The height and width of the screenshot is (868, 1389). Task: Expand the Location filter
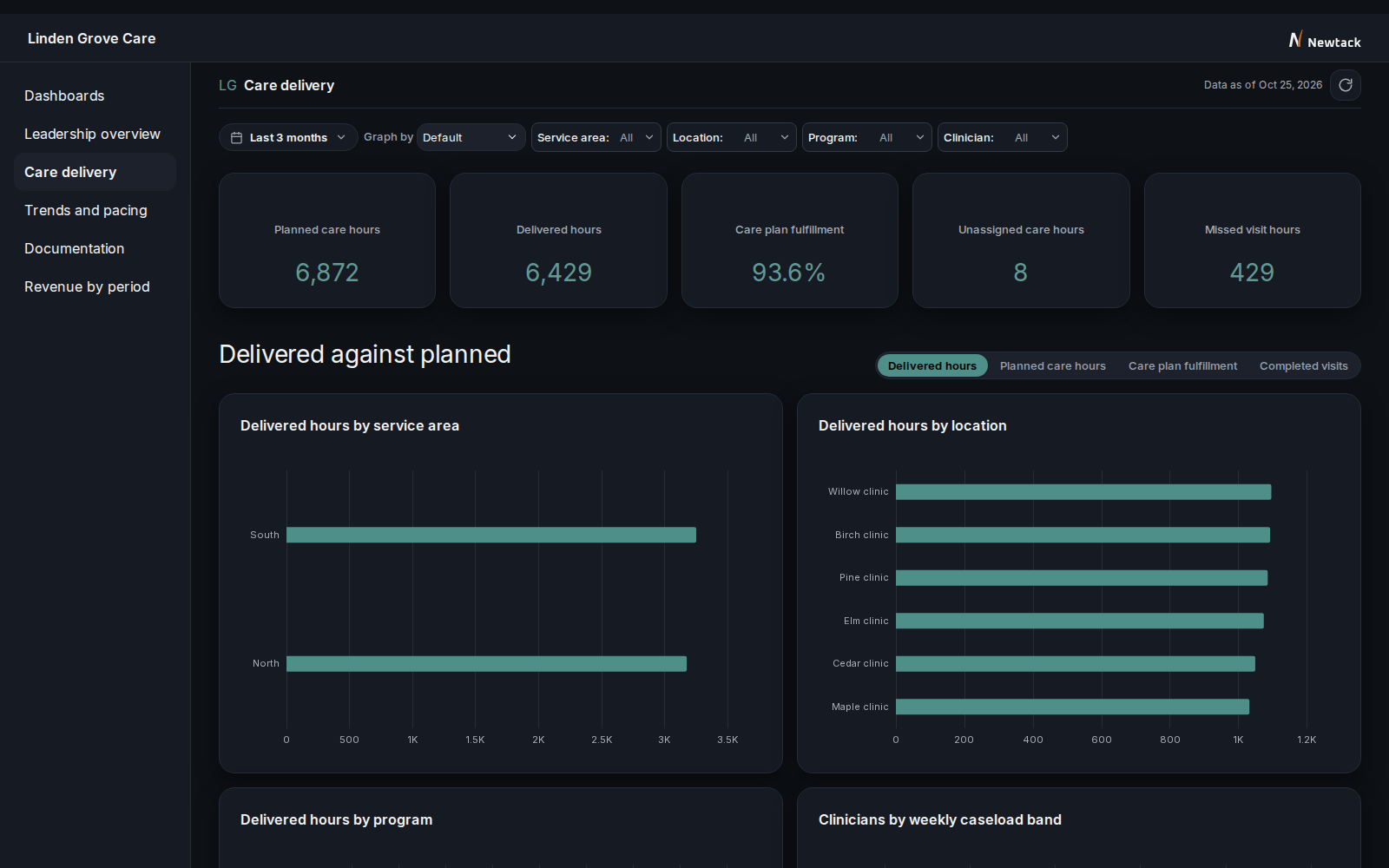732,137
